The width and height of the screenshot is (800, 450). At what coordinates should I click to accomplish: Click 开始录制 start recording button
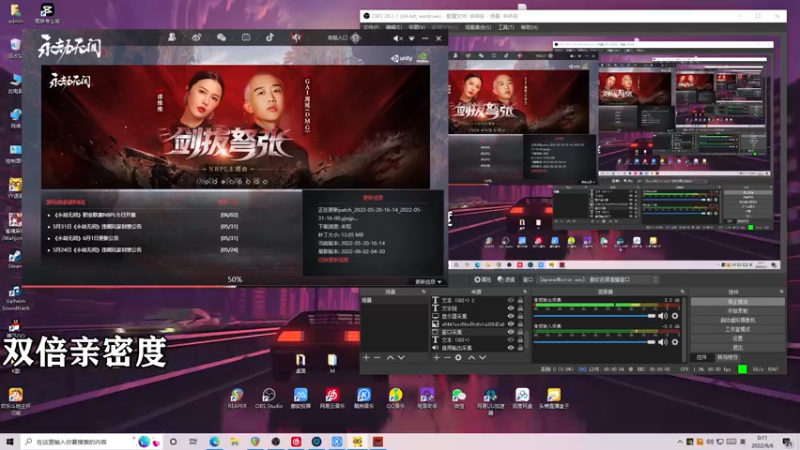[x=737, y=311]
